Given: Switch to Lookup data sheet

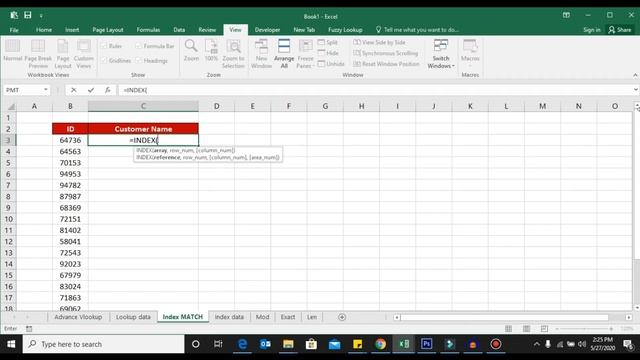Looking at the screenshot, I should click(x=133, y=317).
